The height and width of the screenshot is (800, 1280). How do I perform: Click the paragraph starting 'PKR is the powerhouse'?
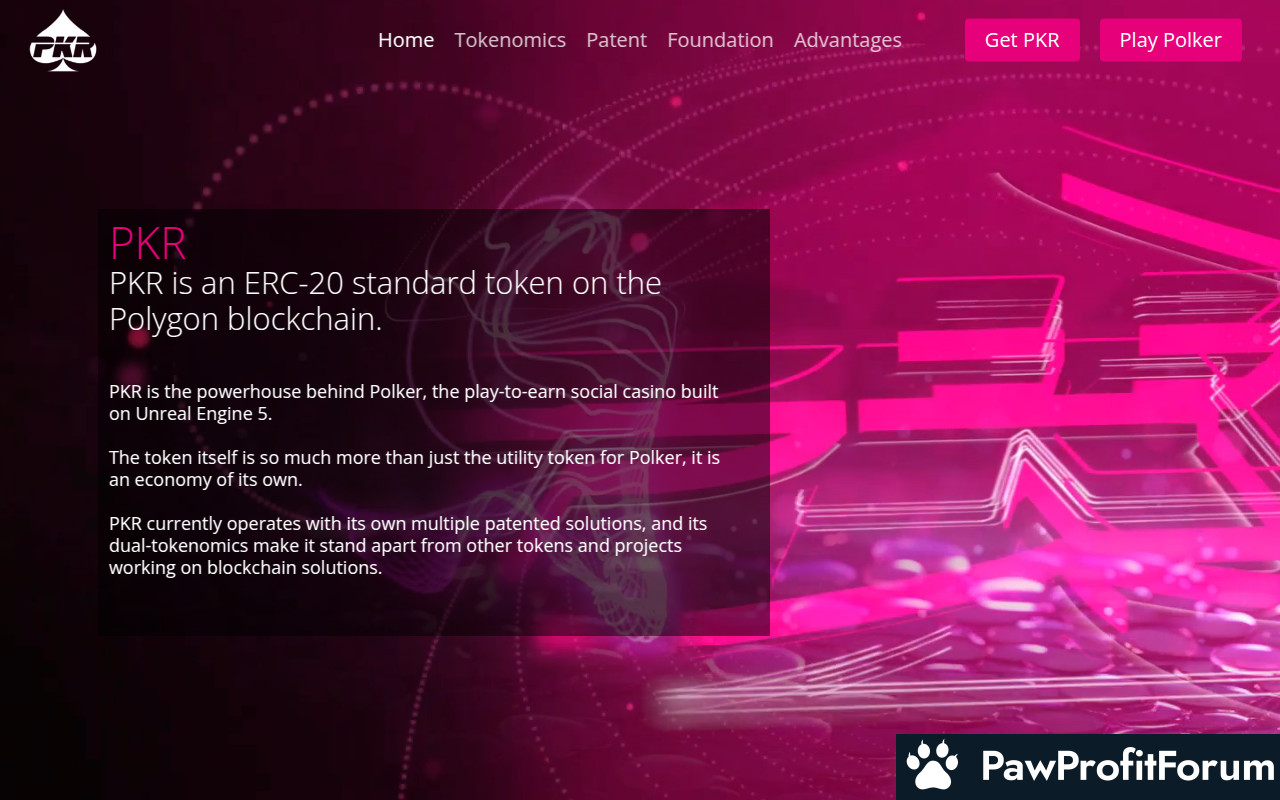[x=414, y=402]
